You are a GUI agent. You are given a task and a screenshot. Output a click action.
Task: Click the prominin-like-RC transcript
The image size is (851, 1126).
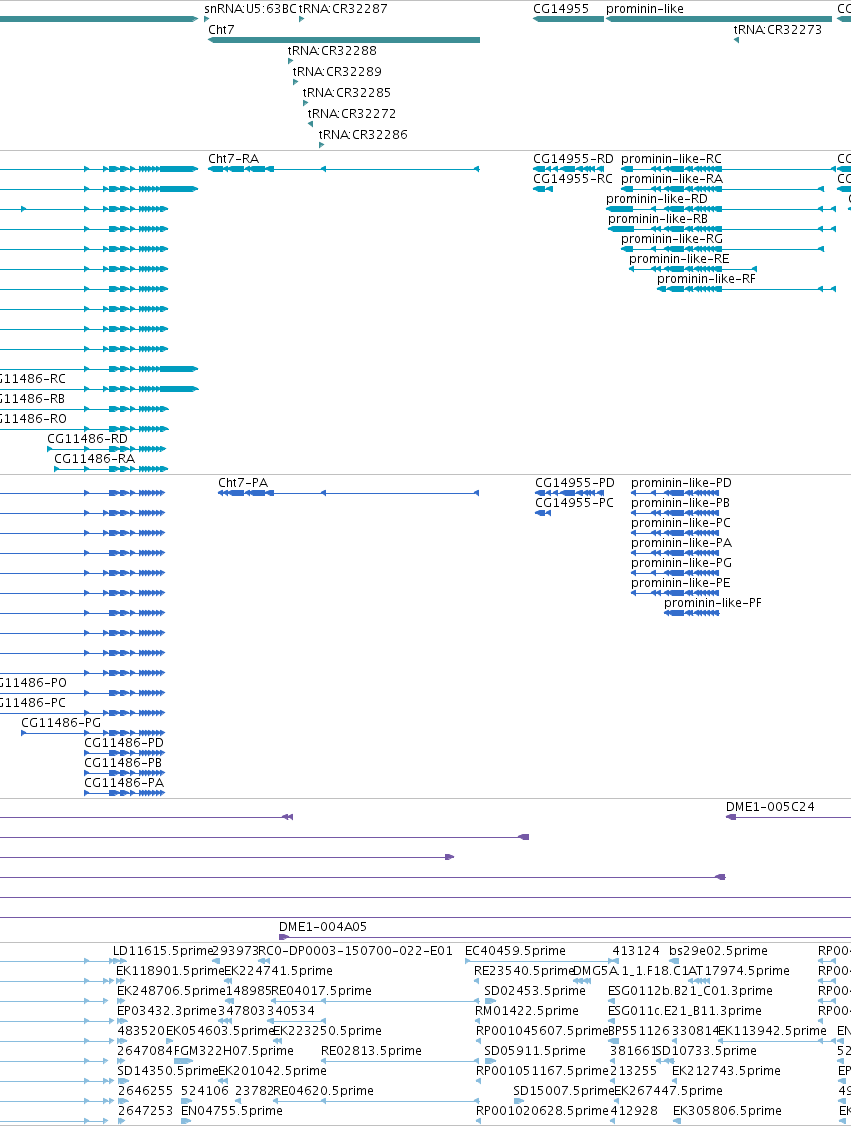pyautogui.click(x=728, y=169)
